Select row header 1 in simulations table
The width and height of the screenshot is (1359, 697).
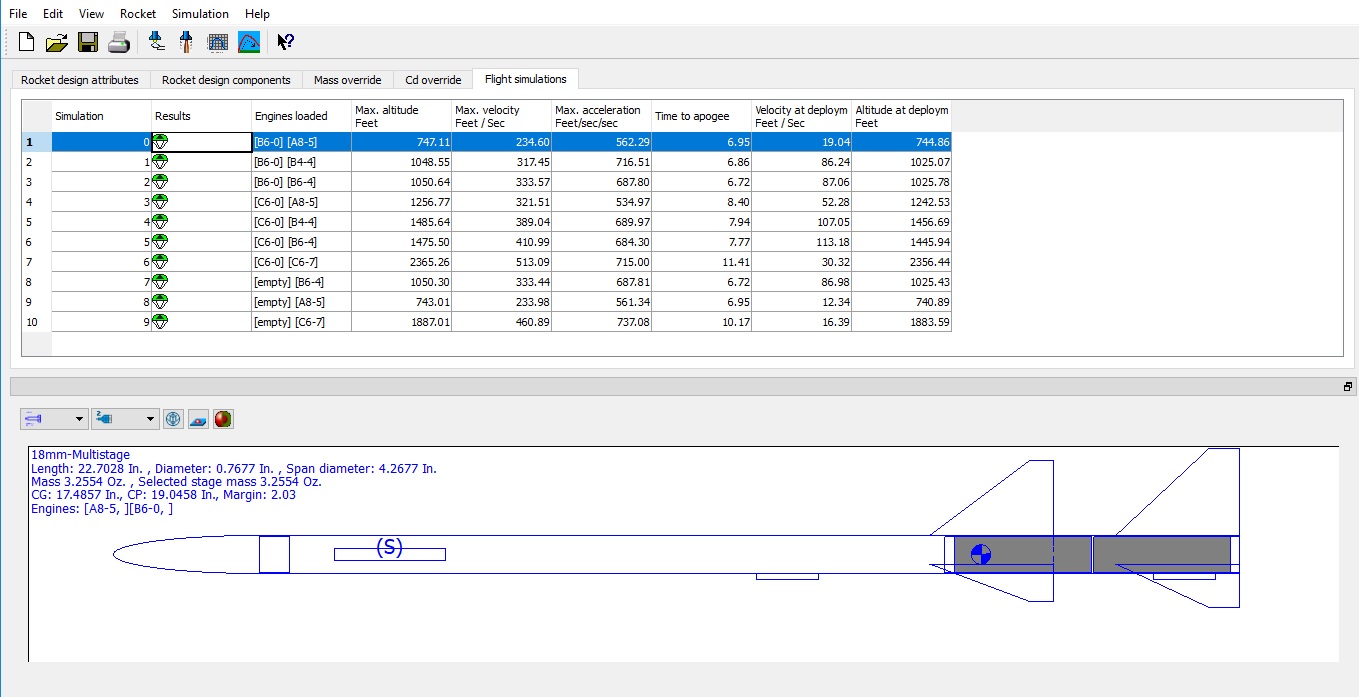point(36,142)
